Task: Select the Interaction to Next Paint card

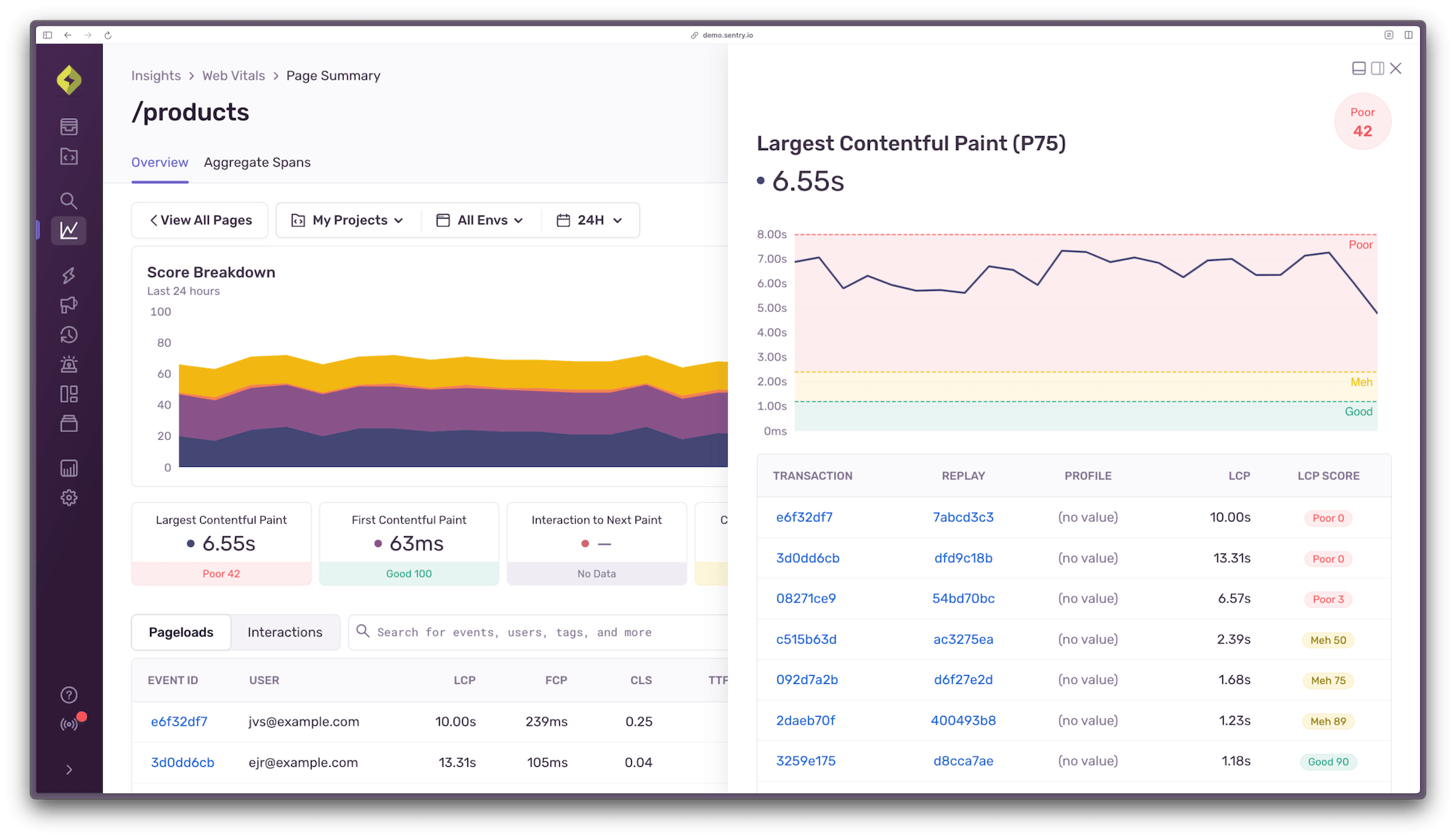Action: (597, 544)
